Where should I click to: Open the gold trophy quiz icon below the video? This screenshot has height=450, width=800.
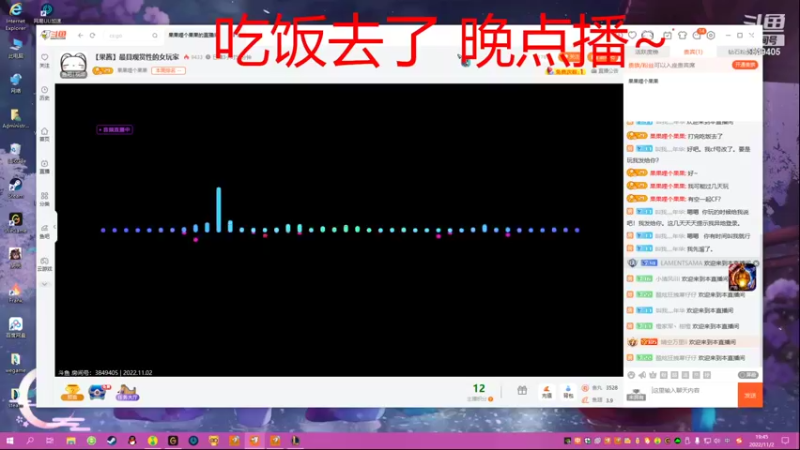tap(72, 392)
